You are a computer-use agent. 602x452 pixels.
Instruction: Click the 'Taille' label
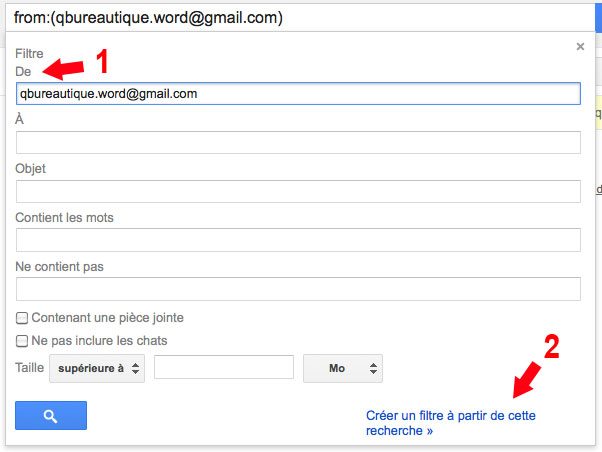pyautogui.click(x=30, y=368)
